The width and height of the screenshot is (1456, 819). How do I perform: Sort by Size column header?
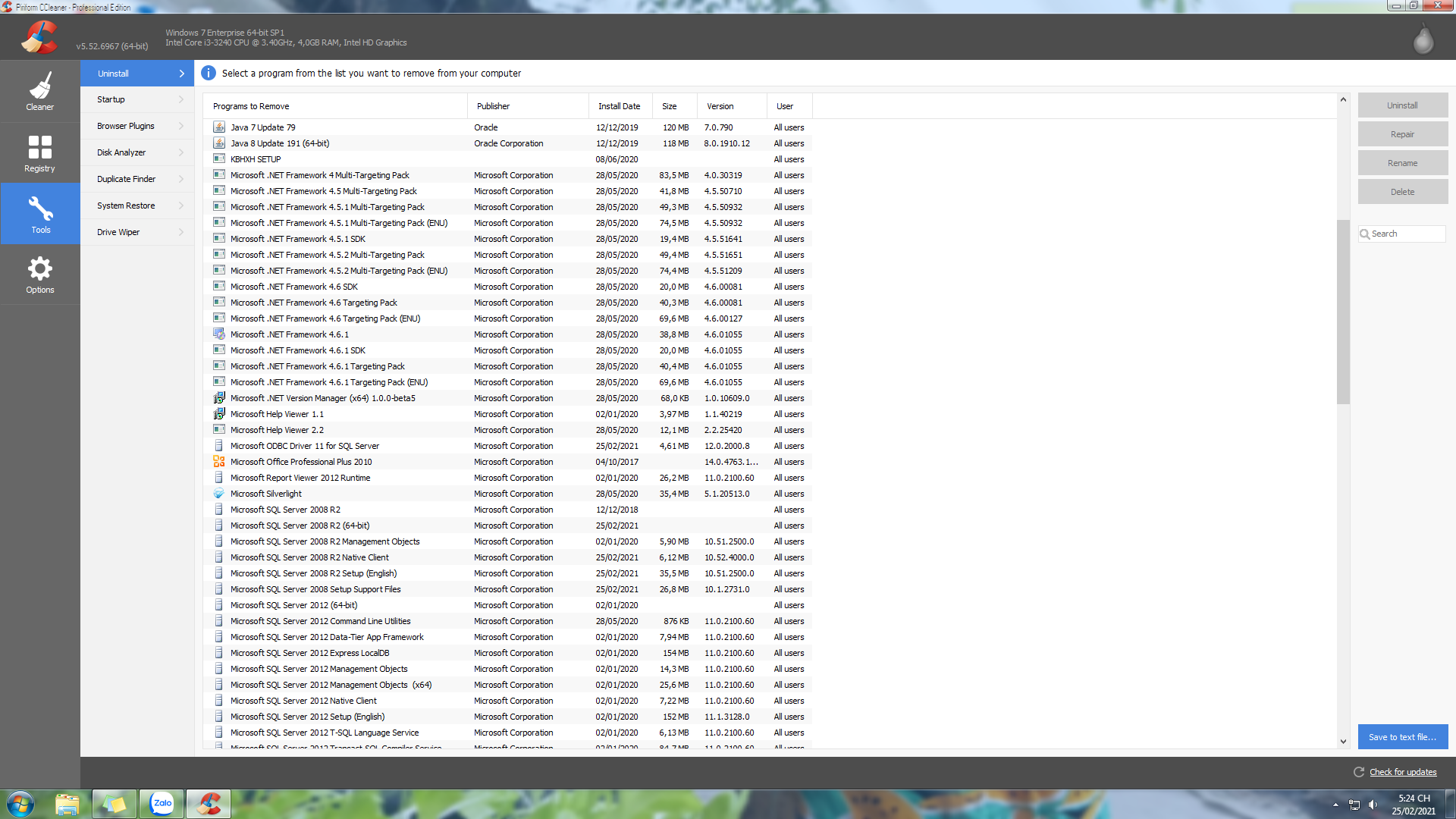click(675, 106)
